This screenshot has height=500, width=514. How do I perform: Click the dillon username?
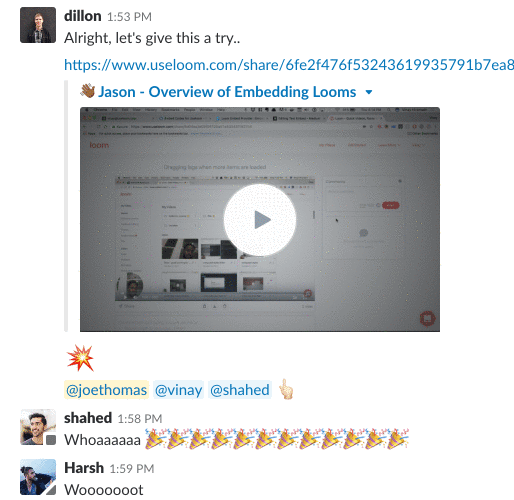tap(83, 16)
